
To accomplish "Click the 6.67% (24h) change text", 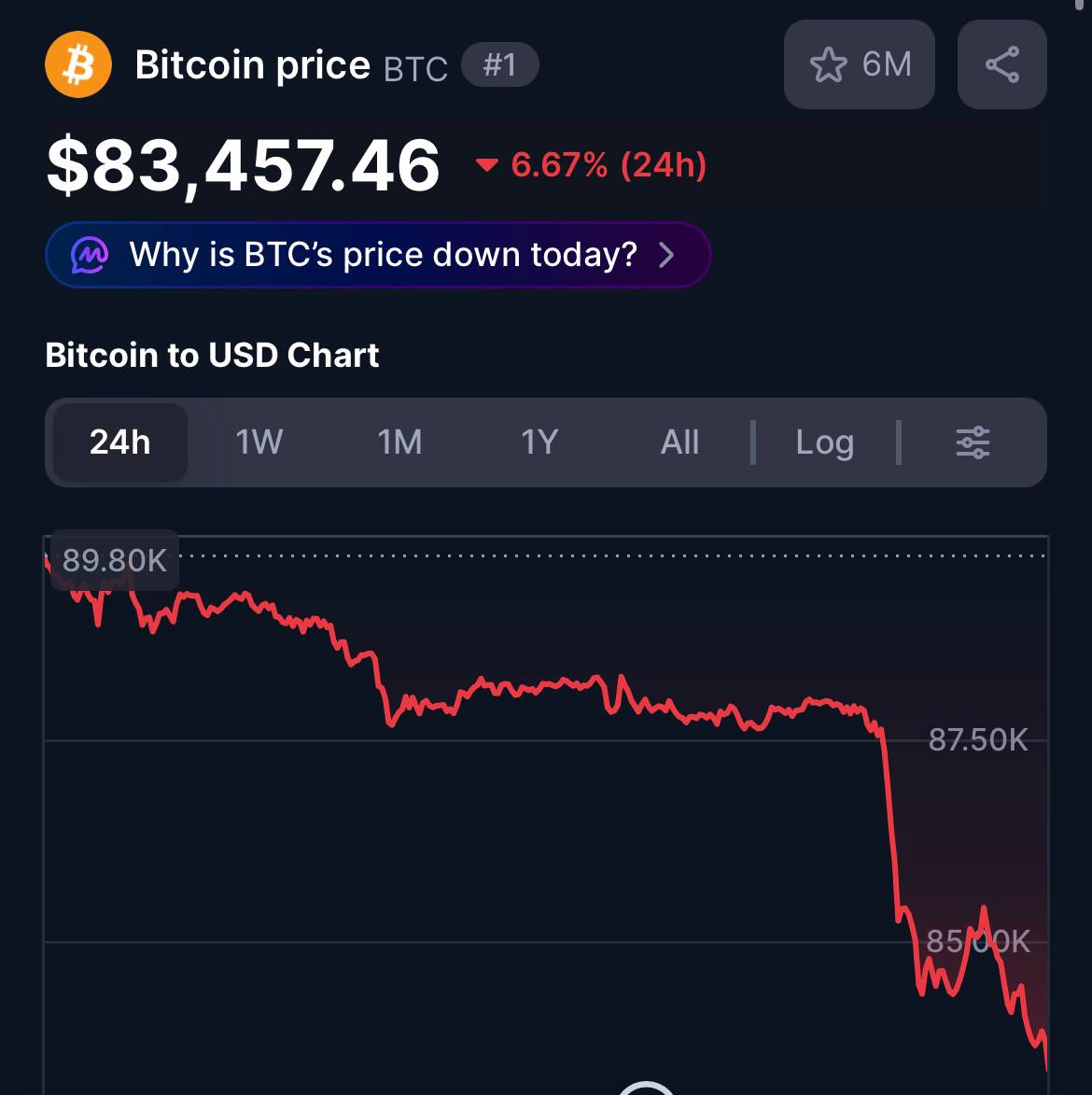I will tap(609, 166).
